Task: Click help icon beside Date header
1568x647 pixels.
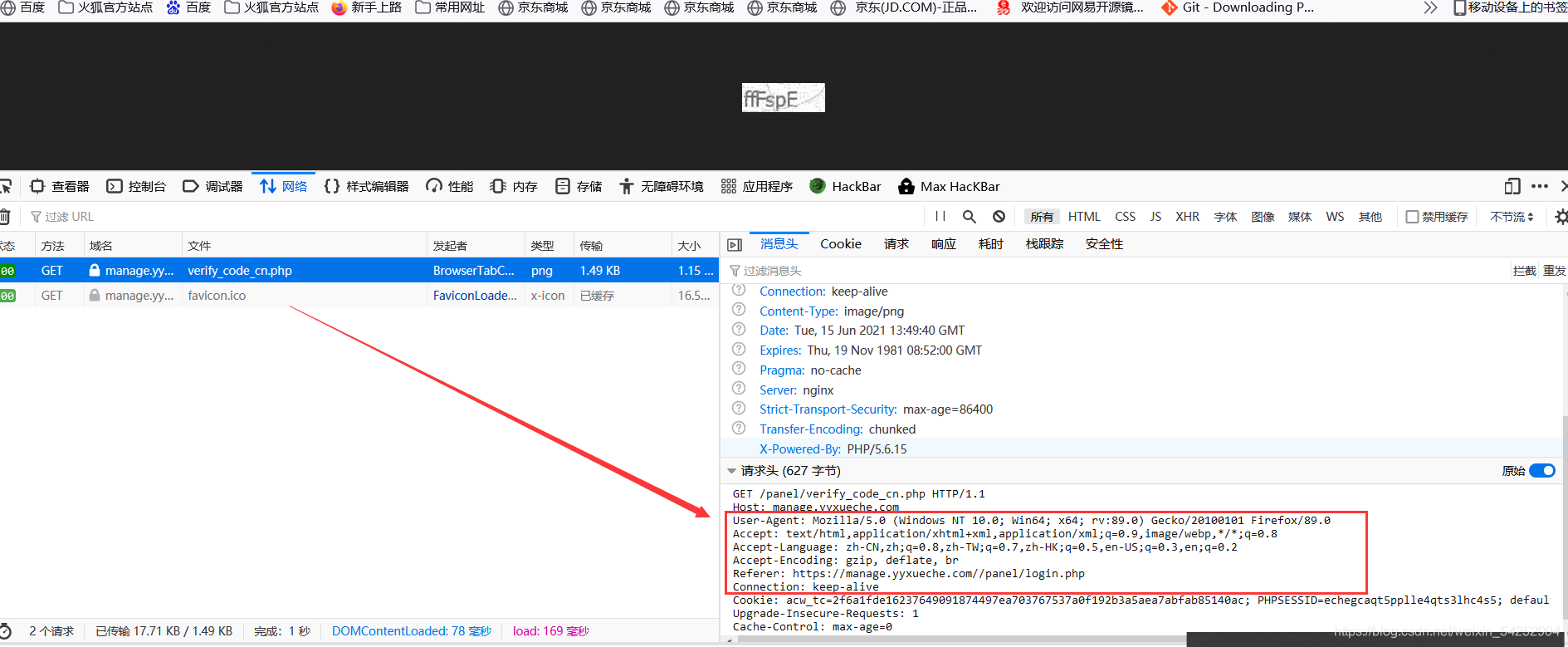Action: pos(739,329)
